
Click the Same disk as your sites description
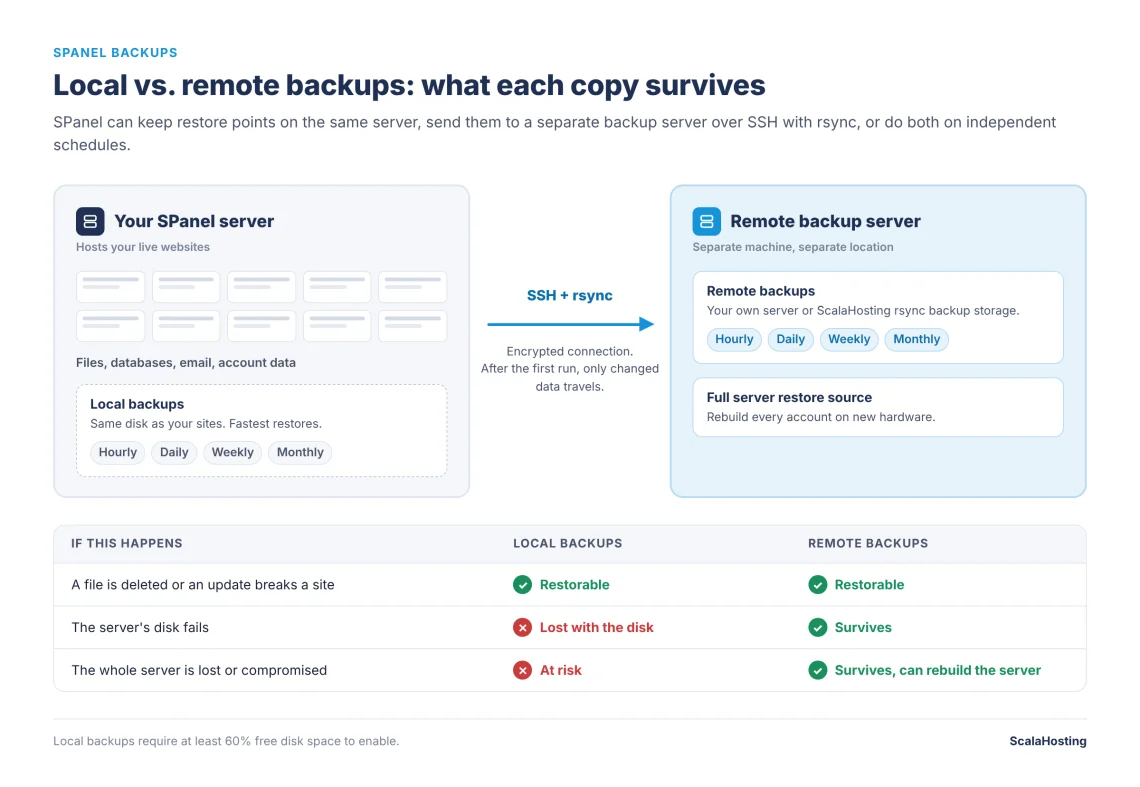pos(206,423)
